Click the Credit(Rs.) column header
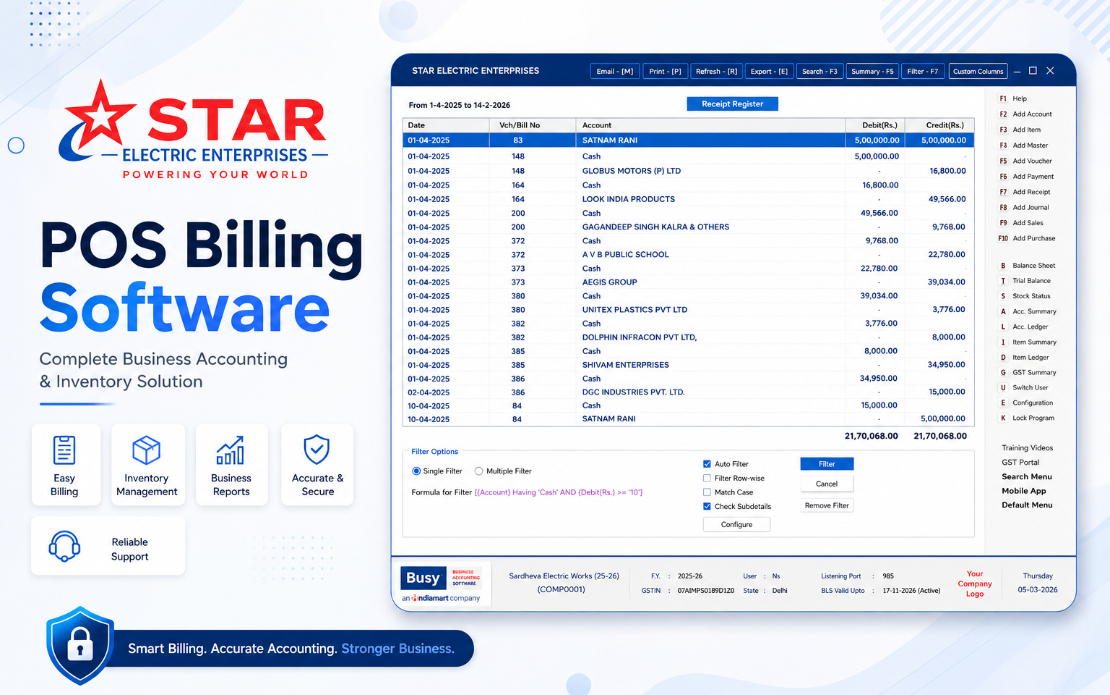1110x695 pixels. [939, 125]
